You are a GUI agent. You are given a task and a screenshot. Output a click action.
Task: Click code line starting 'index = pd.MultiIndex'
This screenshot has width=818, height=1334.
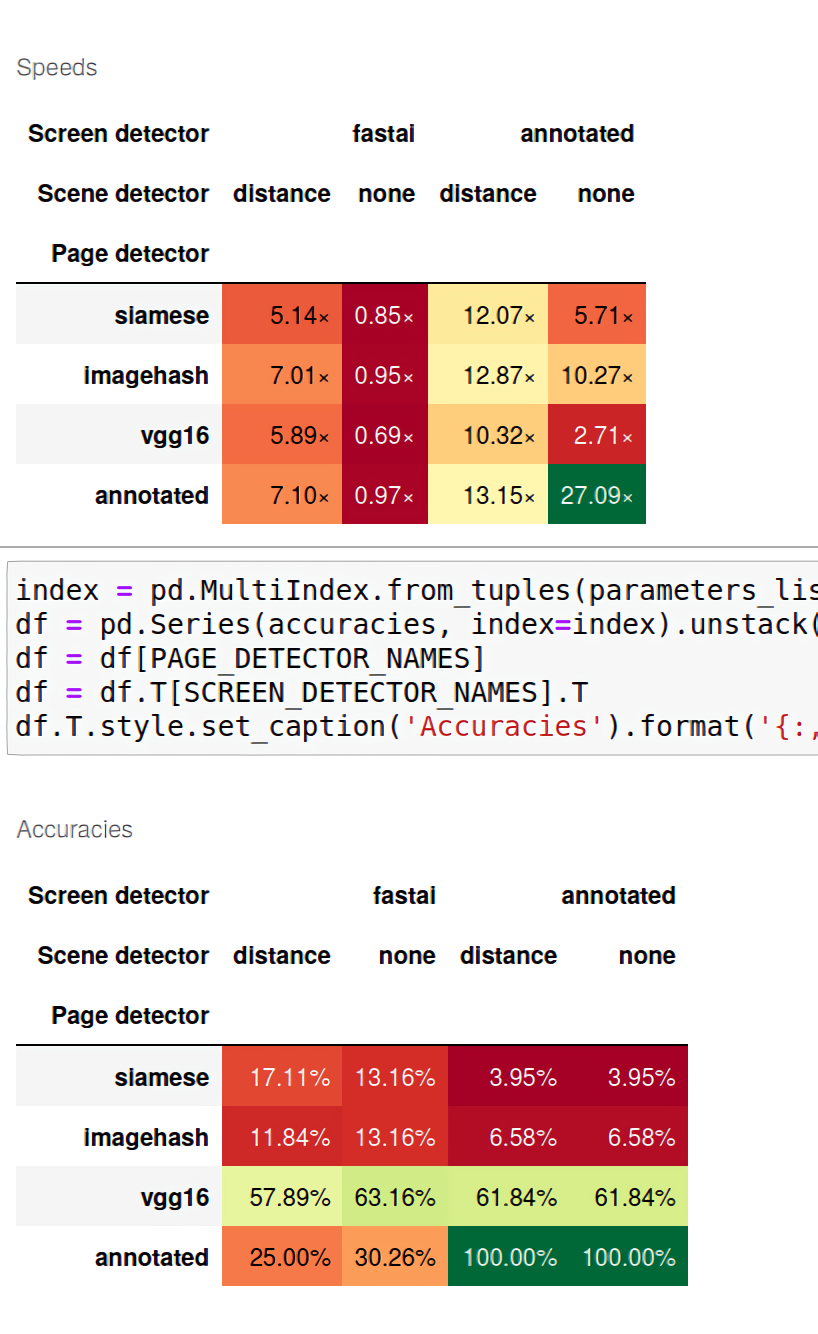click(x=417, y=590)
